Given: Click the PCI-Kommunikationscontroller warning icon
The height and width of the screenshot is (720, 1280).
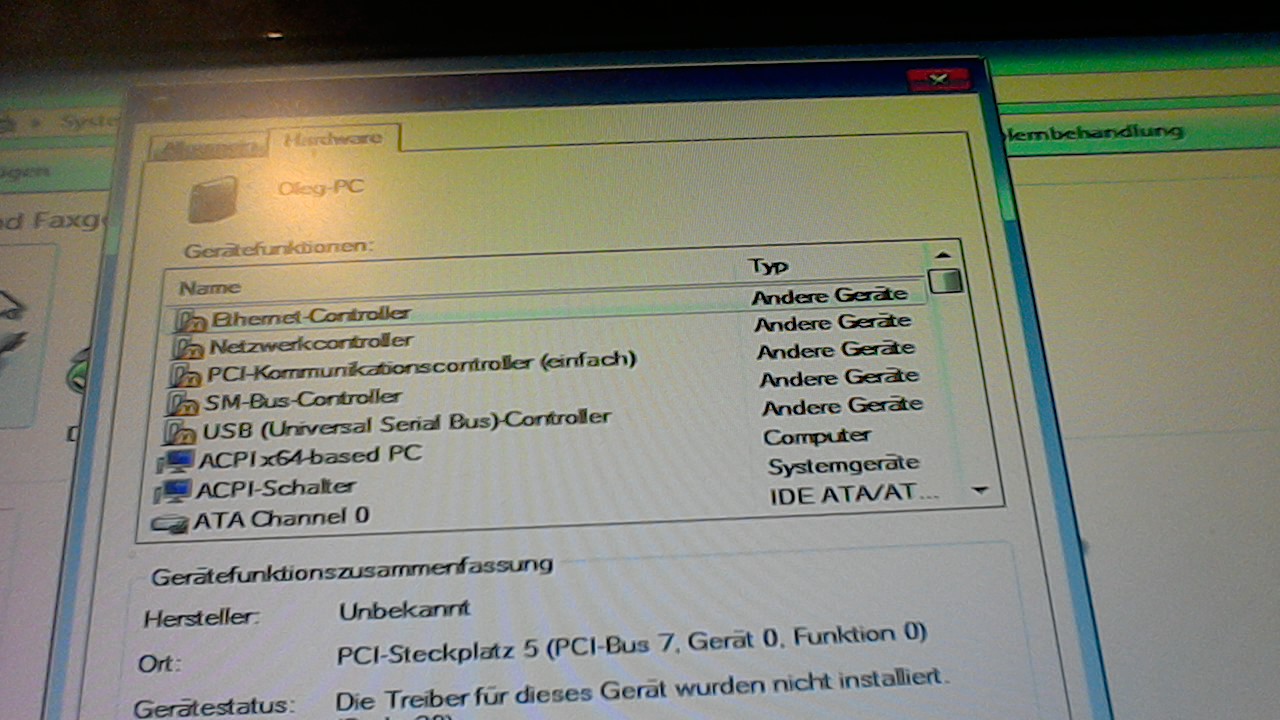Looking at the screenshot, I should [185, 376].
